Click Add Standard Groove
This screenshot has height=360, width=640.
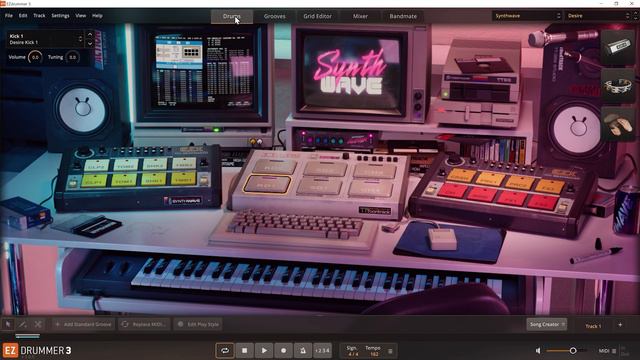83,324
